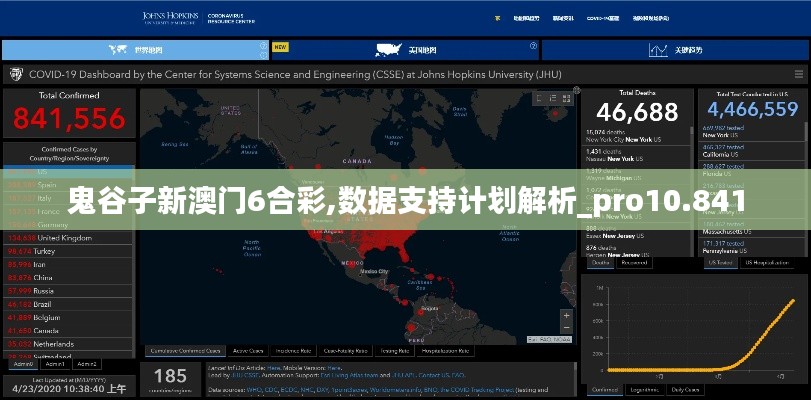Click the JHU shield icon in dashboard title
Screen dimensions: 811x400
(x=16, y=74)
